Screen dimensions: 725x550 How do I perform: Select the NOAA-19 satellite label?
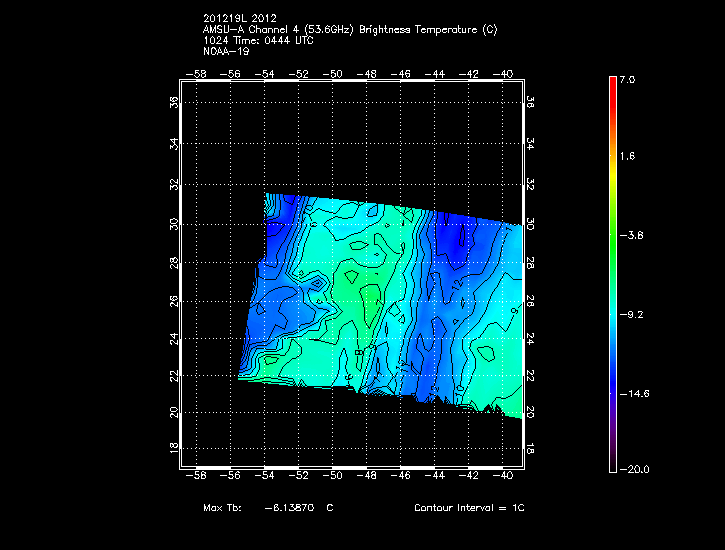224,50
